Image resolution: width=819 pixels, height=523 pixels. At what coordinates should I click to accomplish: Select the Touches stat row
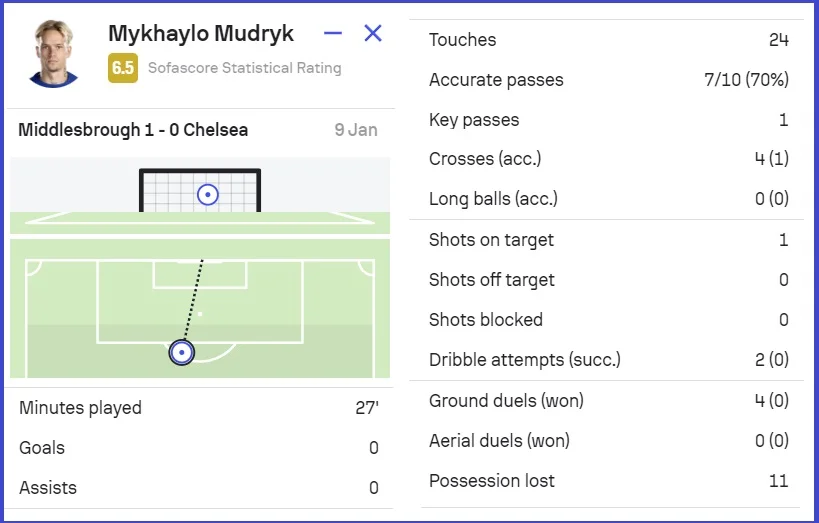tap(608, 40)
